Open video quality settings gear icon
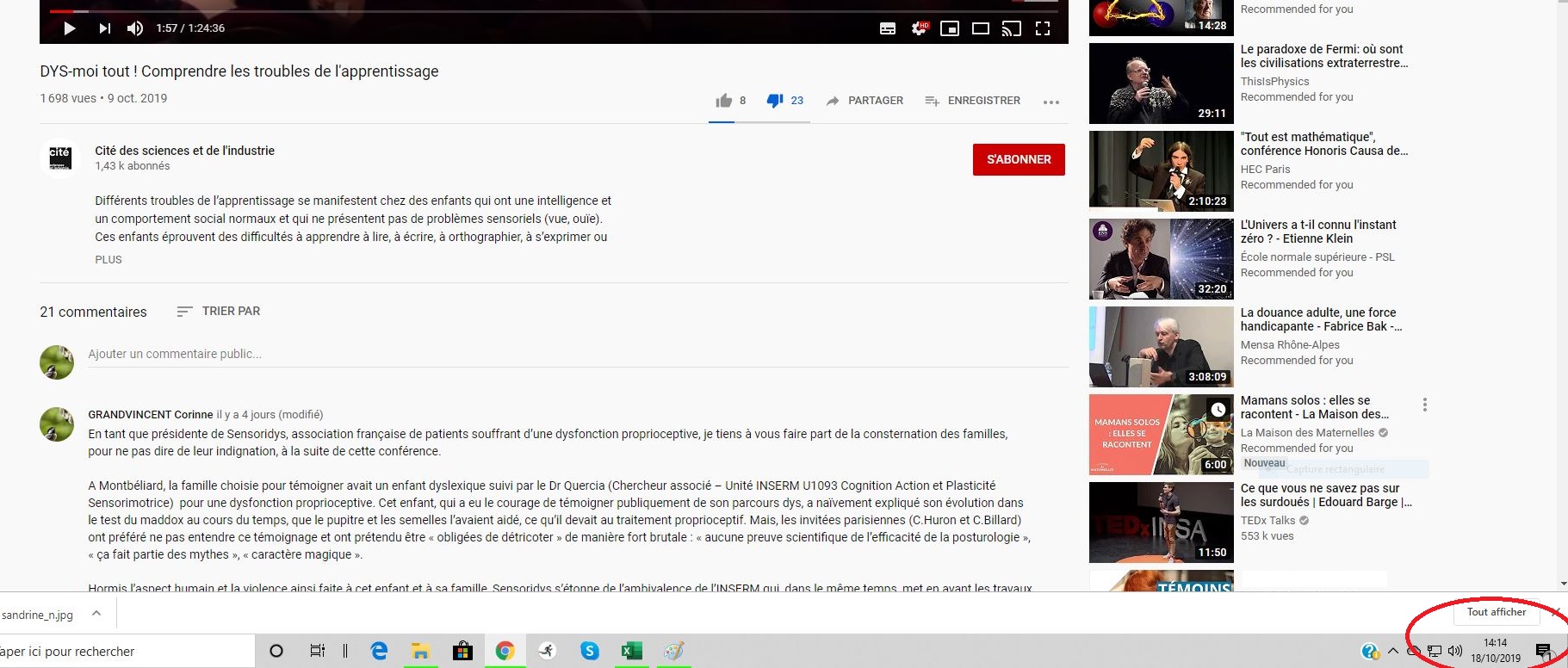Screen dimensions: 1568x668 (x=920, y=28)
